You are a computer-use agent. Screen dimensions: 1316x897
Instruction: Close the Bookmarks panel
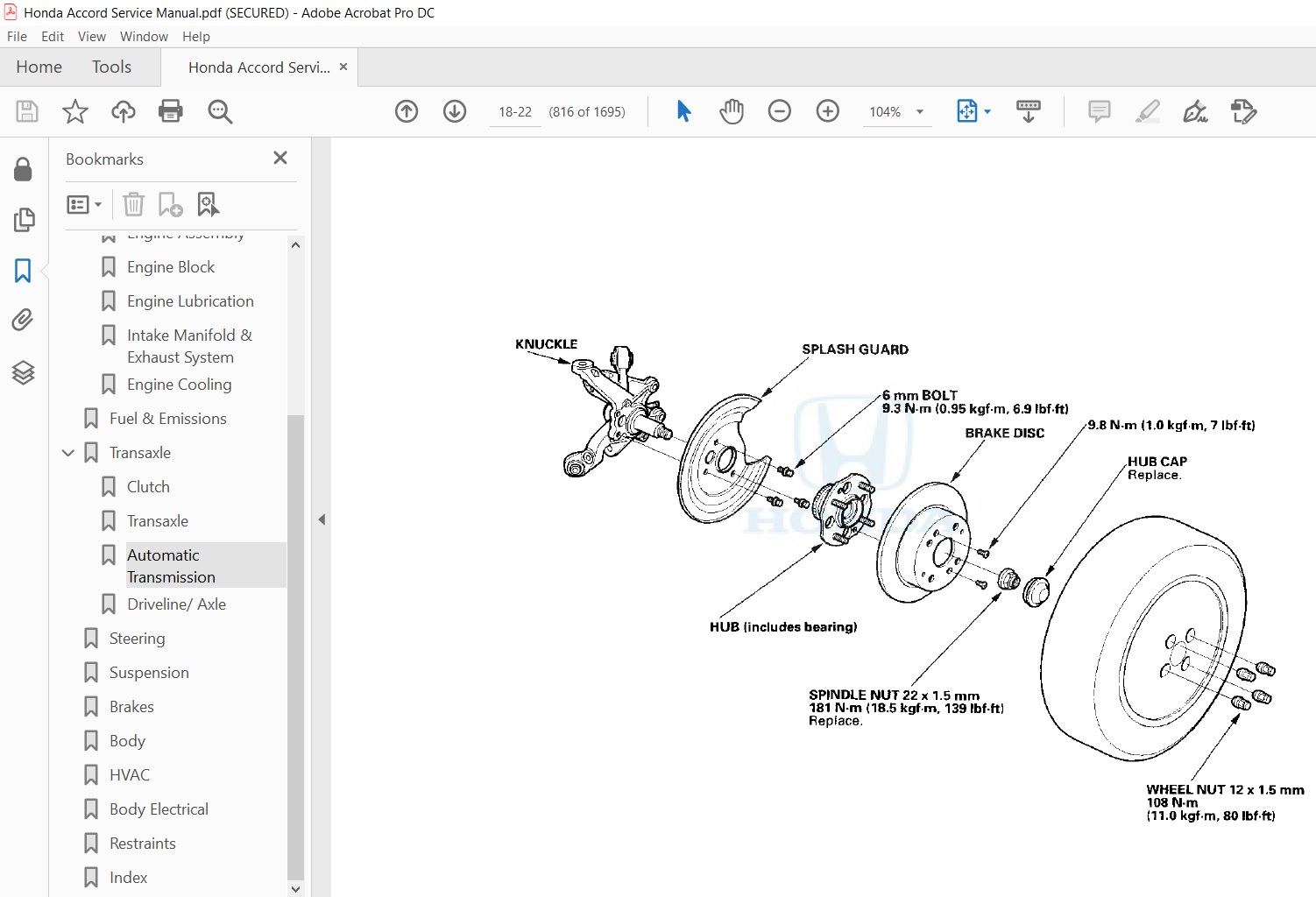[280, 158]
